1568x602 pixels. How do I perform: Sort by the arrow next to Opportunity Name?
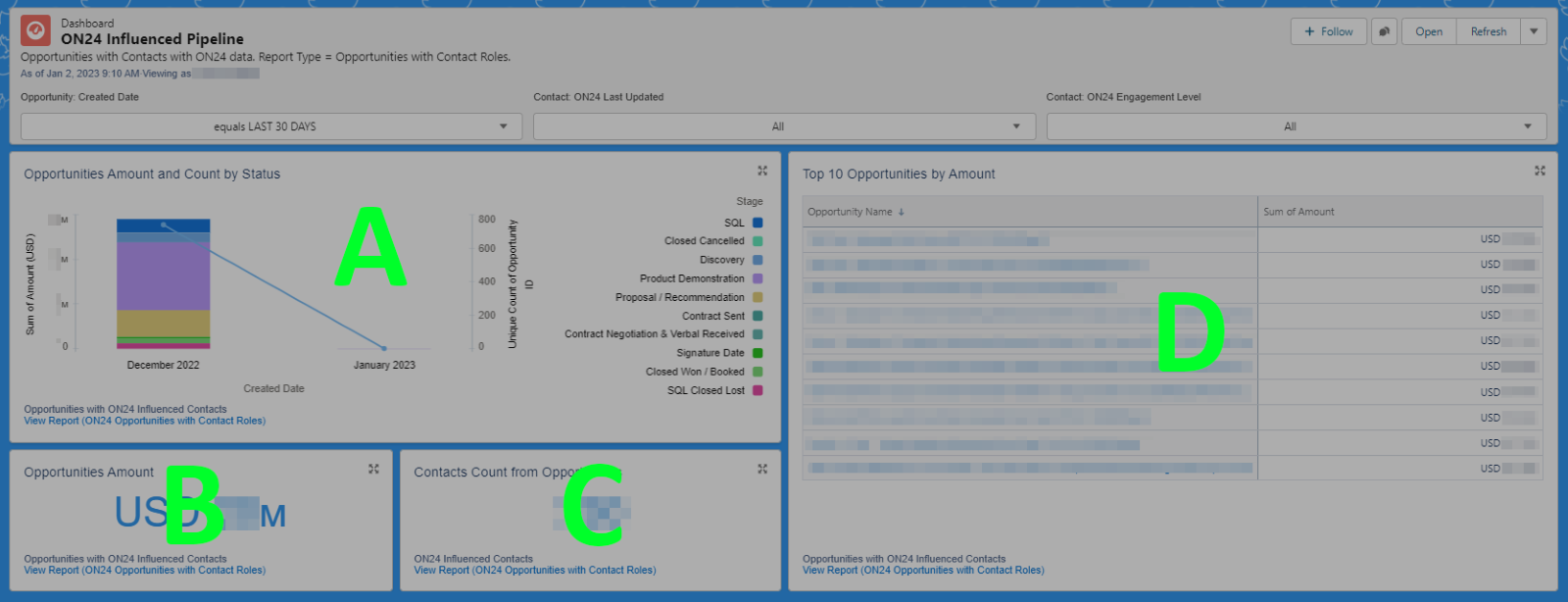[901, 212]
